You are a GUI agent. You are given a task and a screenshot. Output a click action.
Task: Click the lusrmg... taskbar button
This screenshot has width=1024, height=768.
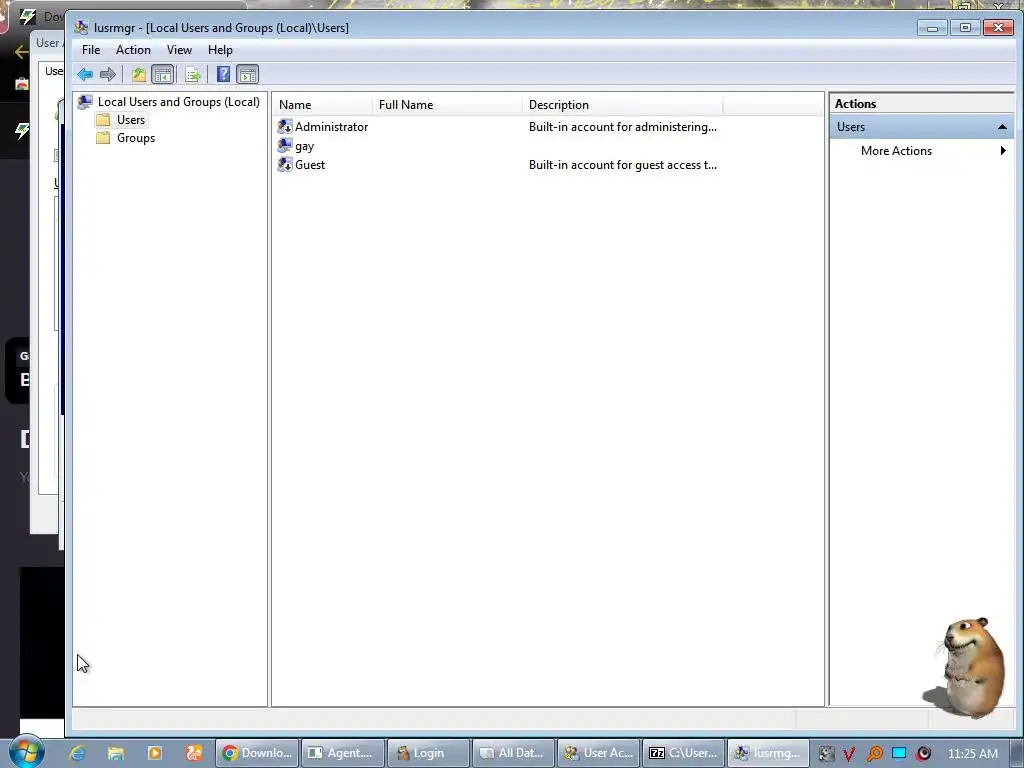tap(769, 753)
